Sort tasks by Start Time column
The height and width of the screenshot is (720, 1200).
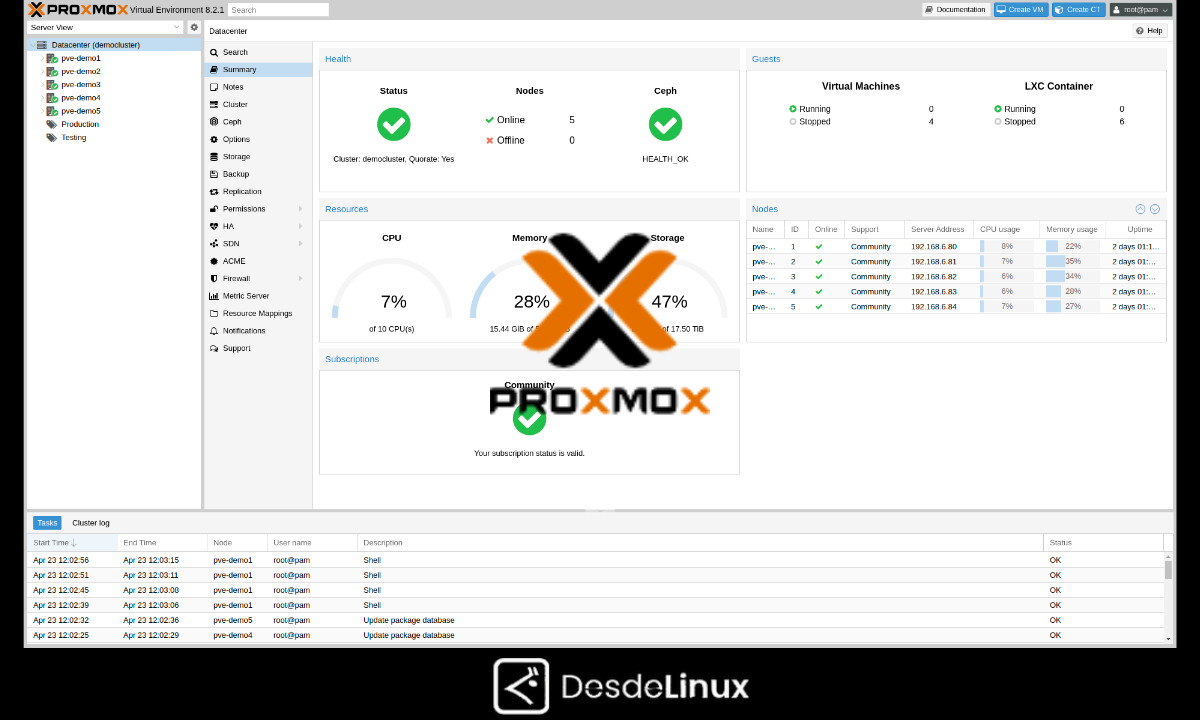tap(72, 543)
